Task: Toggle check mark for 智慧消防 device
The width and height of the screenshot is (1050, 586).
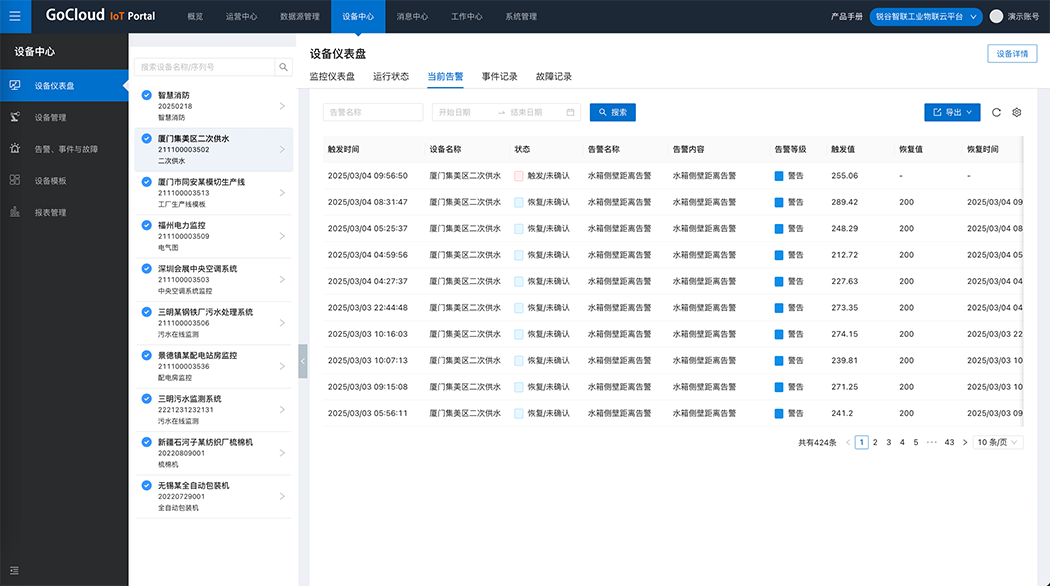Action: tap(147, 96)
